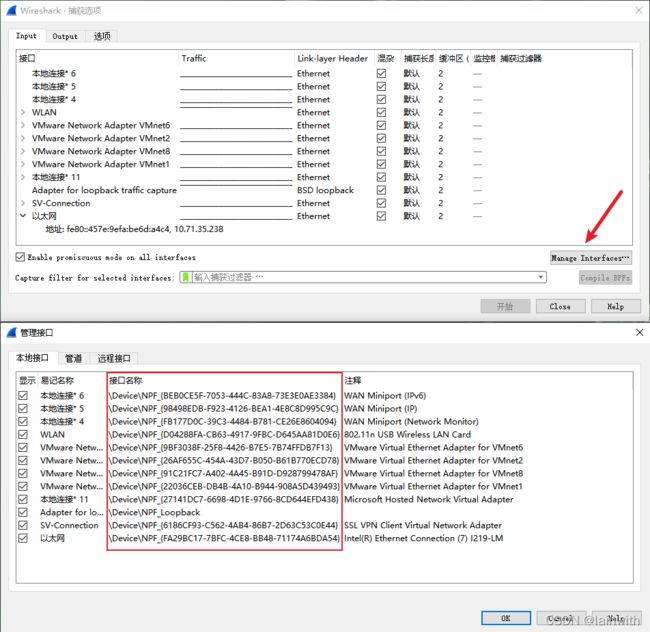Uncheck display checkbox for SV-Connection in Manage Interfaces
This screenshot has height=632, width=650.
[23, 525]
